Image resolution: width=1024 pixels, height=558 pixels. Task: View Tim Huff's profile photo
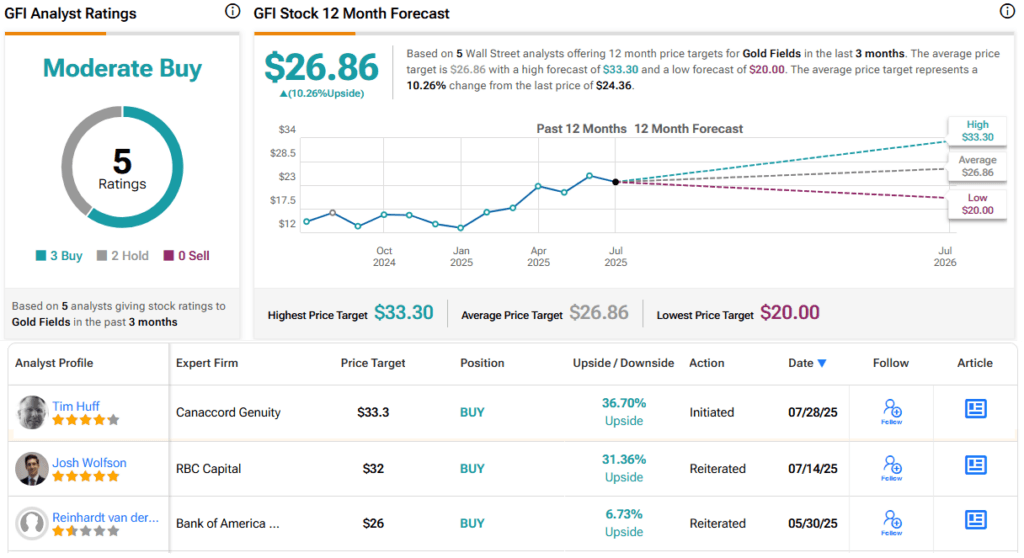click(31, 412)
